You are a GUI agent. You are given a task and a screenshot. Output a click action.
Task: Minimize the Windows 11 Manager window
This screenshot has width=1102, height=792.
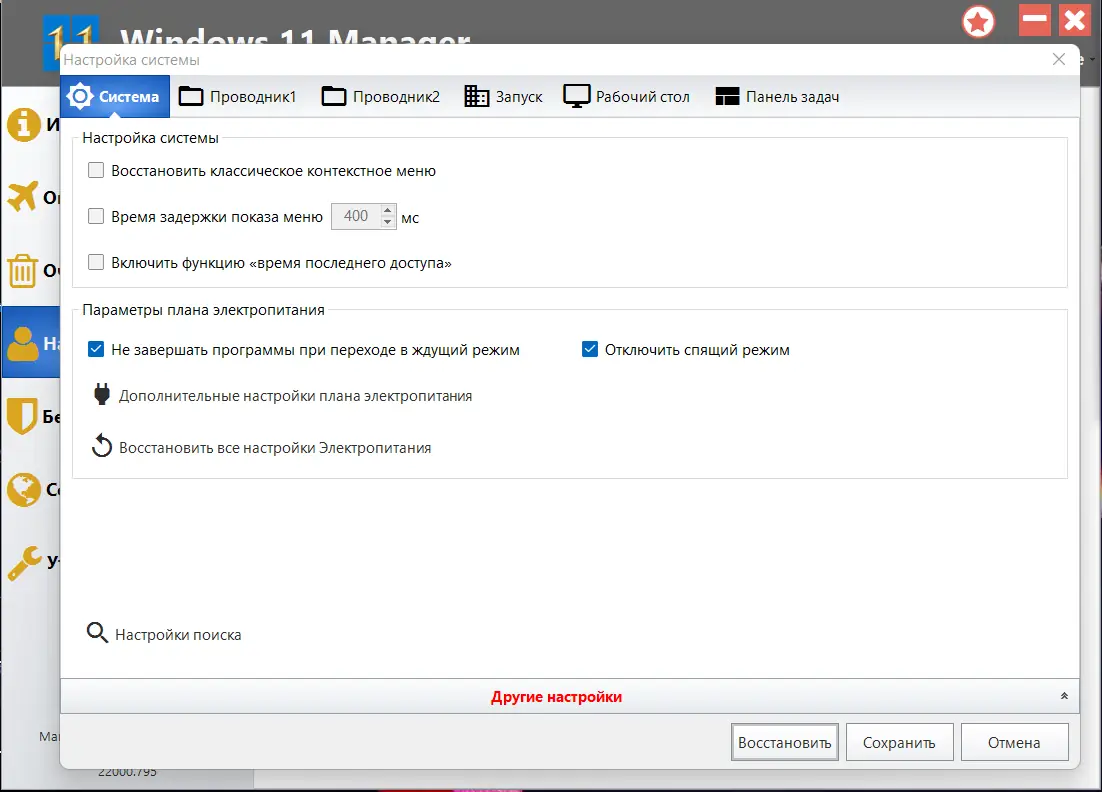(x=1035, y=20)
